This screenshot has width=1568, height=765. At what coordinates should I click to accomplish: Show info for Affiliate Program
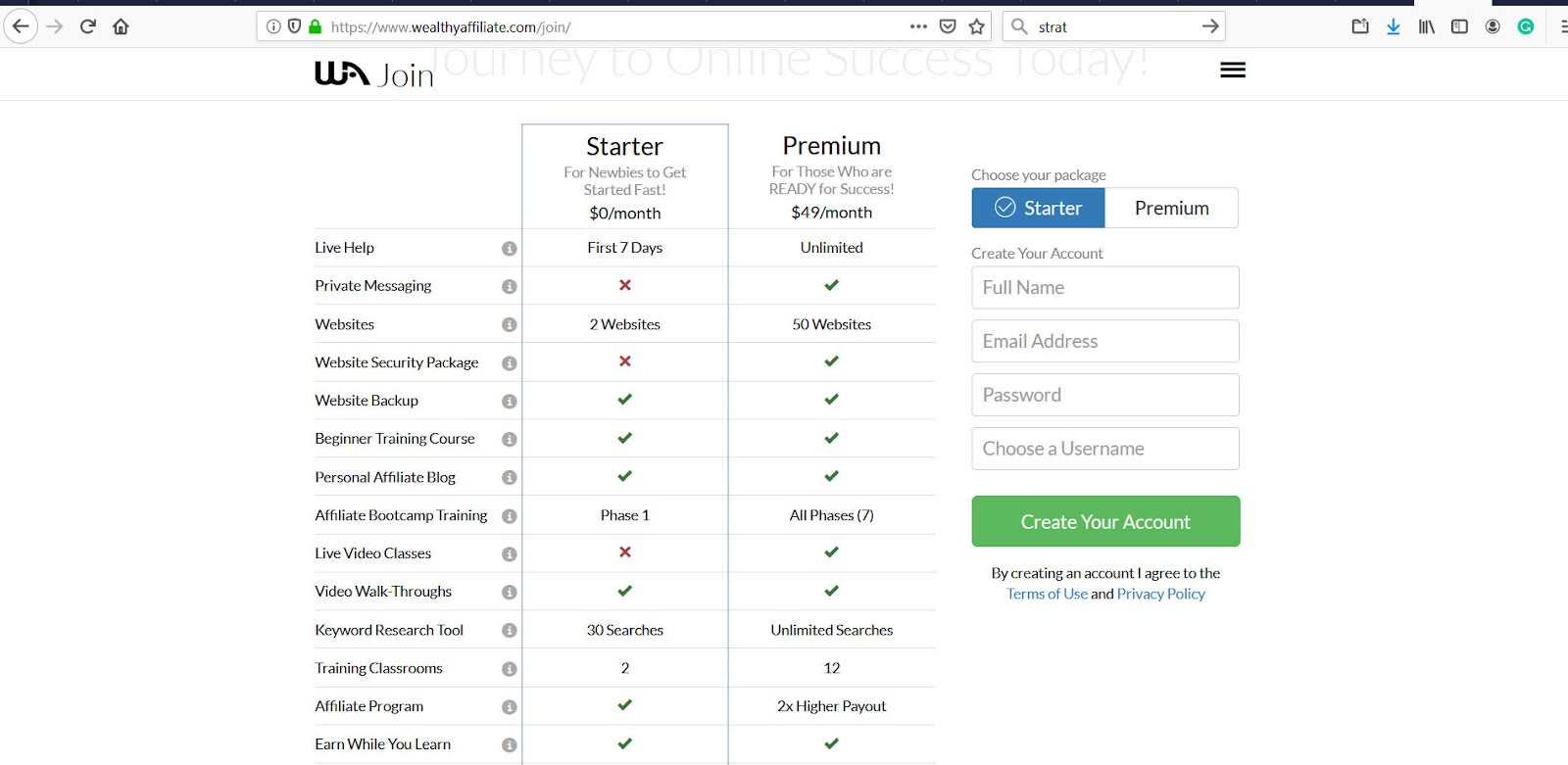pos(509,707)
